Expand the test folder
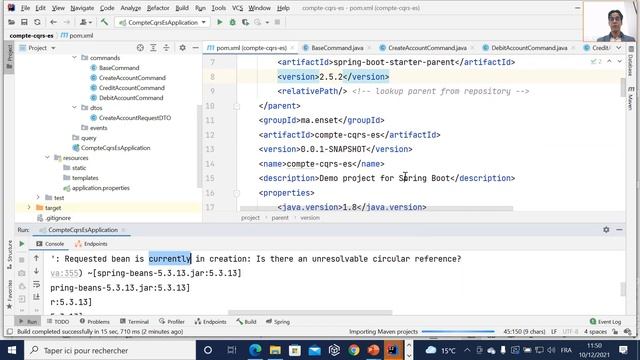Screen dimensions: 640x360 point(38,197)
